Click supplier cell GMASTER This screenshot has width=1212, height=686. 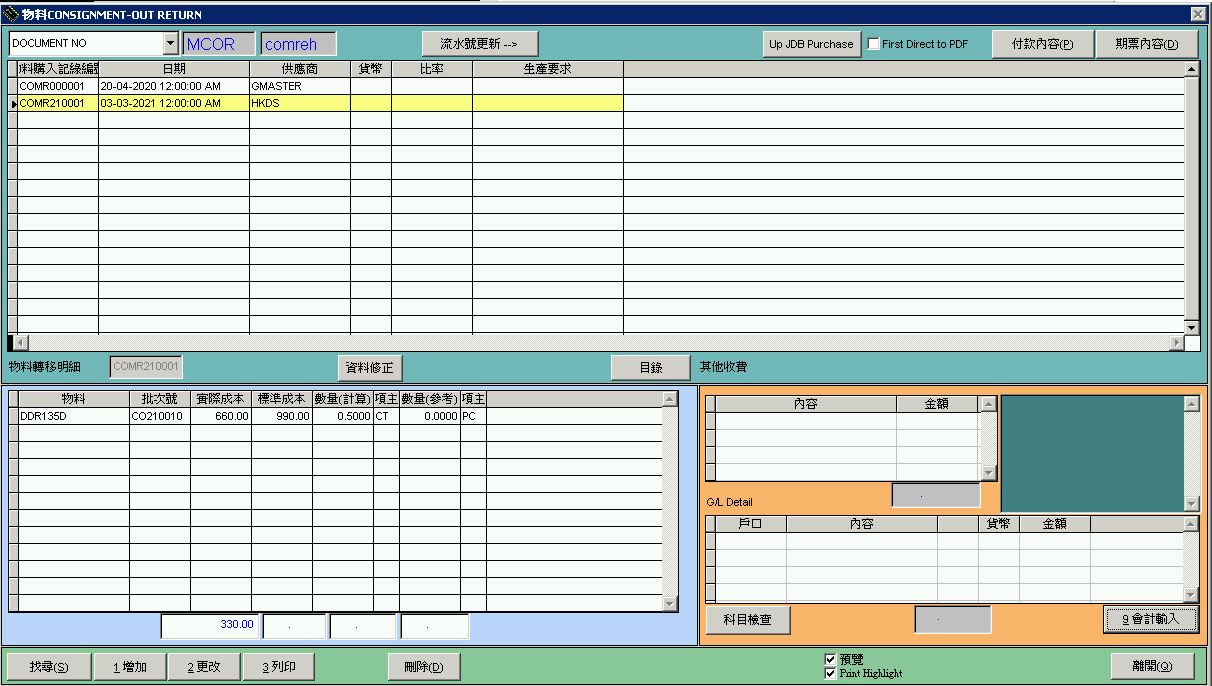tap(300, 86)
